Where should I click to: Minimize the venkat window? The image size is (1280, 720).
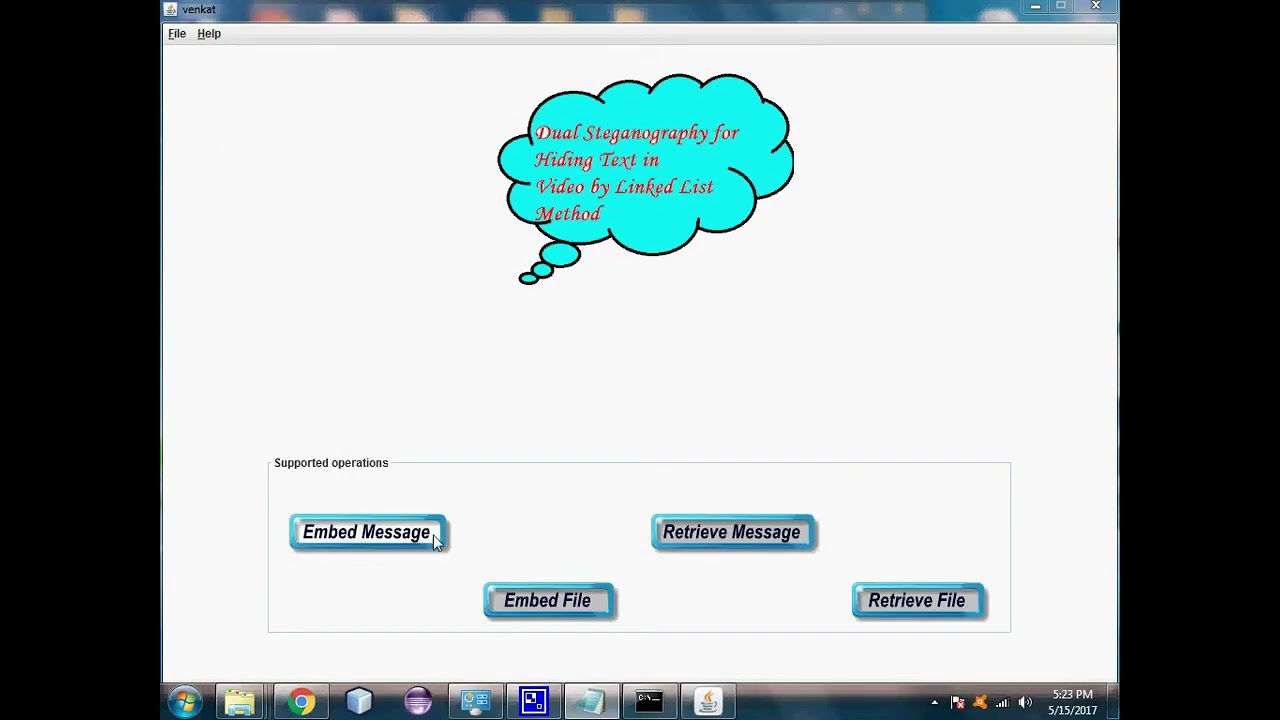coord(1036,7)
